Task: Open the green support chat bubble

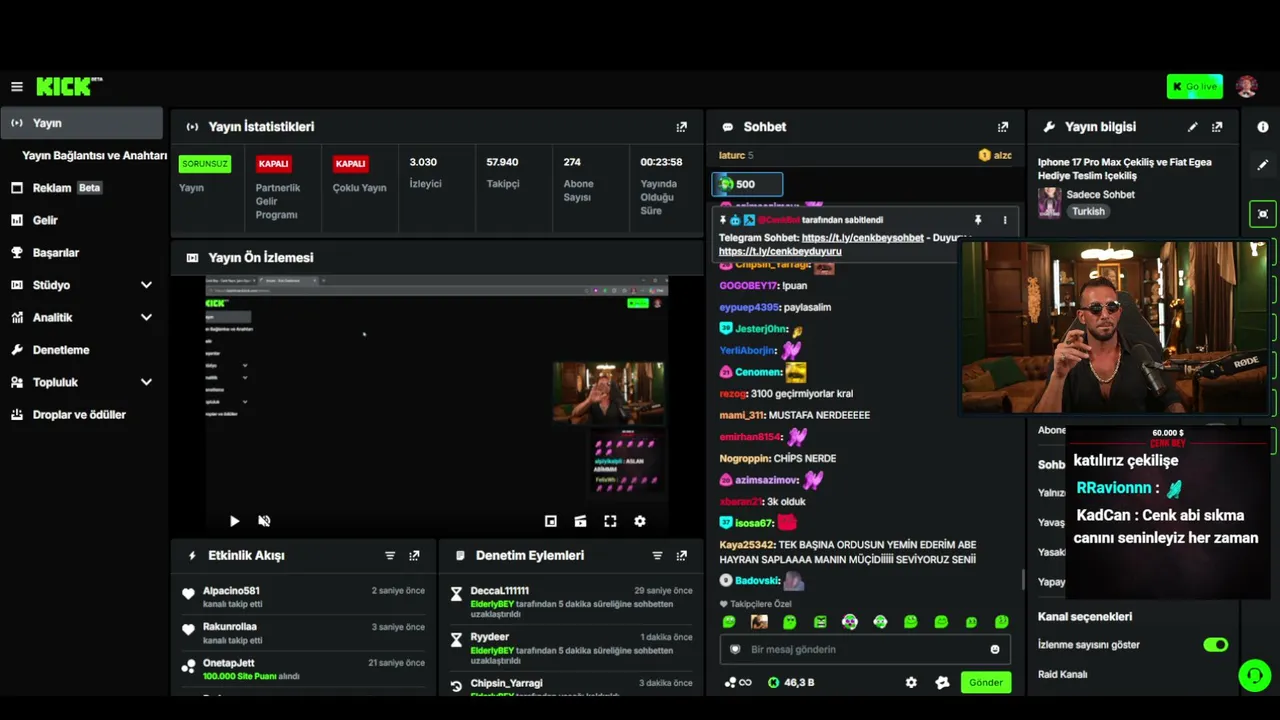Action: point(1255,675)
